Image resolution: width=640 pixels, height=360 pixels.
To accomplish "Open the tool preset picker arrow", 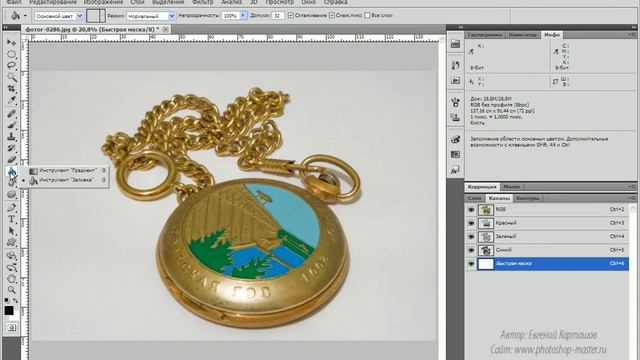I will click(25, 16).
